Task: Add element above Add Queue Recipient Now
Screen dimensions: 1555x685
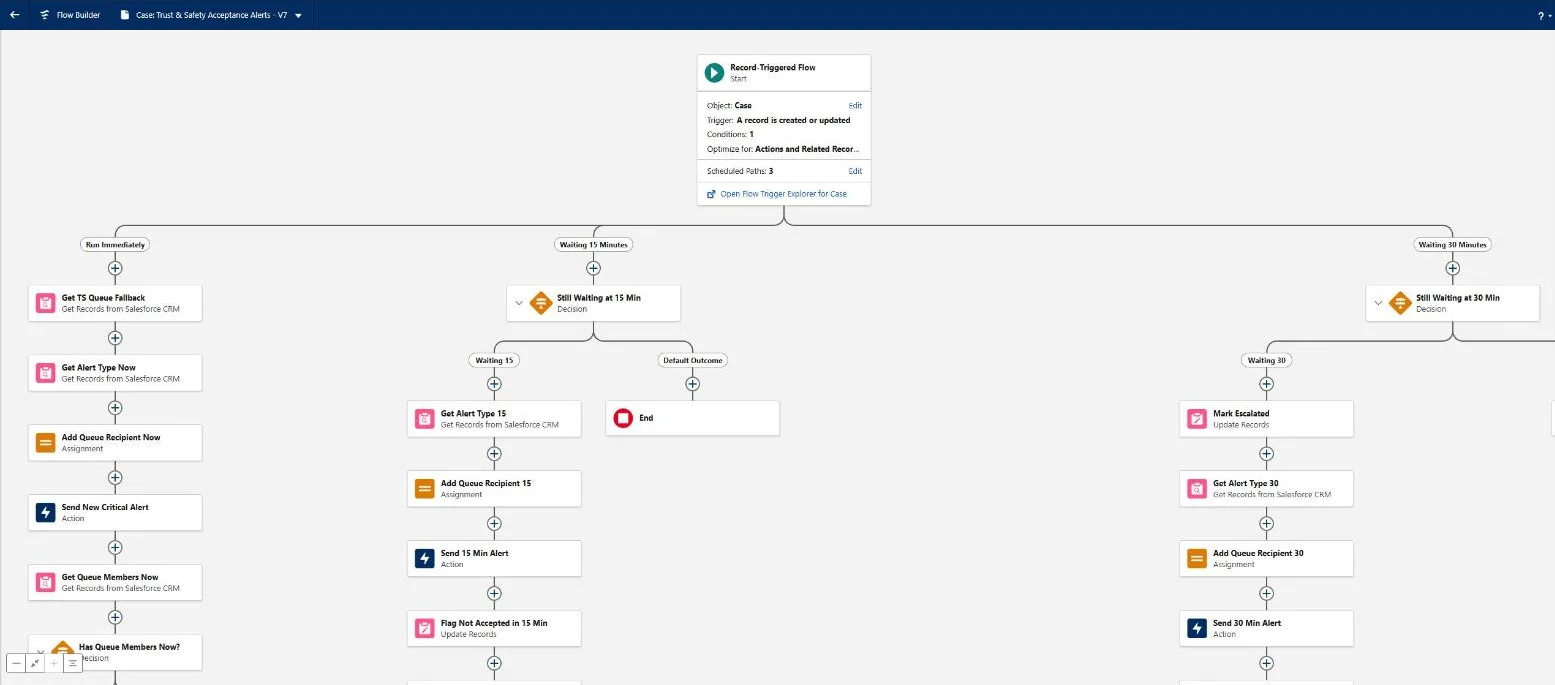Action: point(115,408)
